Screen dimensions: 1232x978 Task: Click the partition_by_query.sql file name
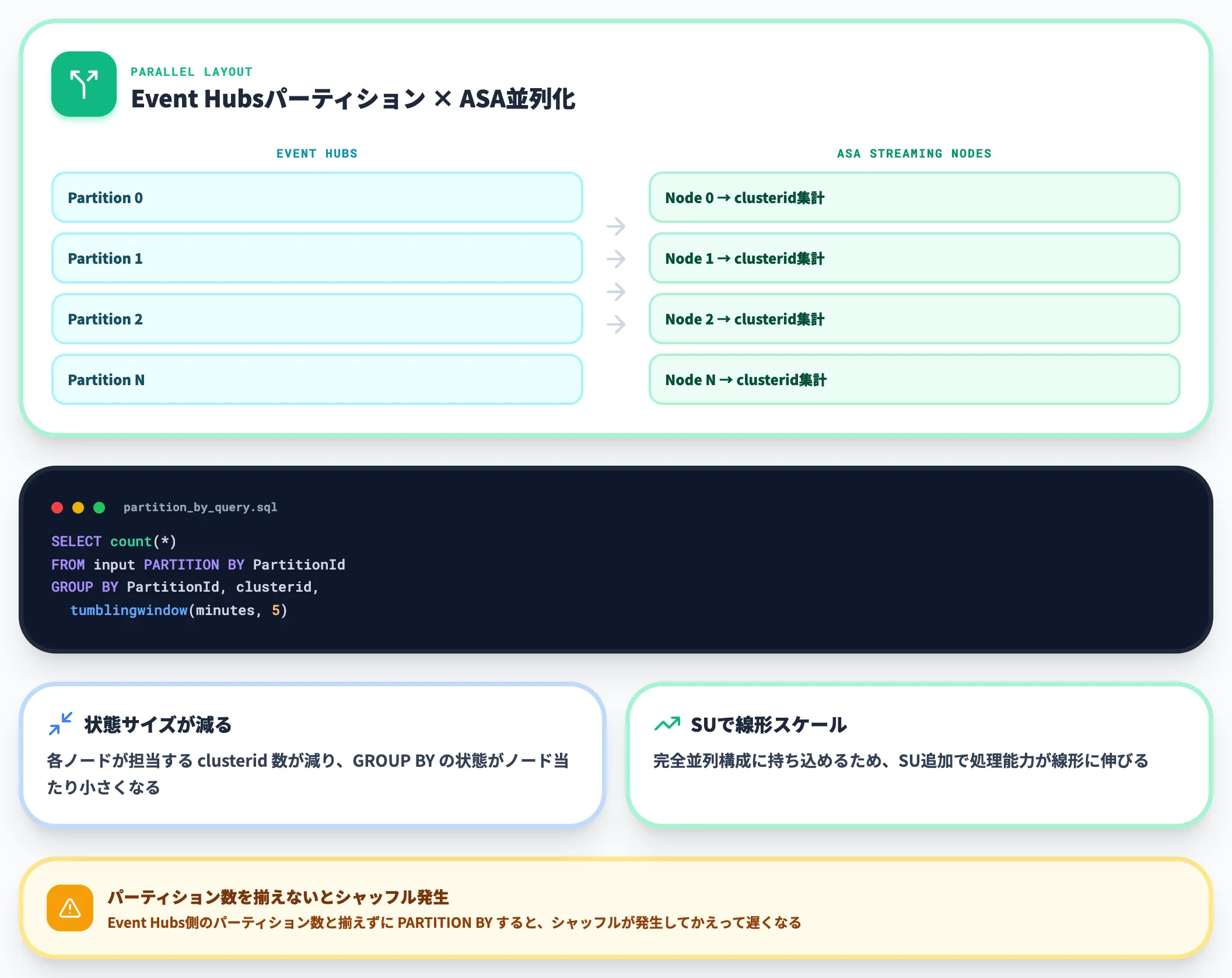coord(200,508)
